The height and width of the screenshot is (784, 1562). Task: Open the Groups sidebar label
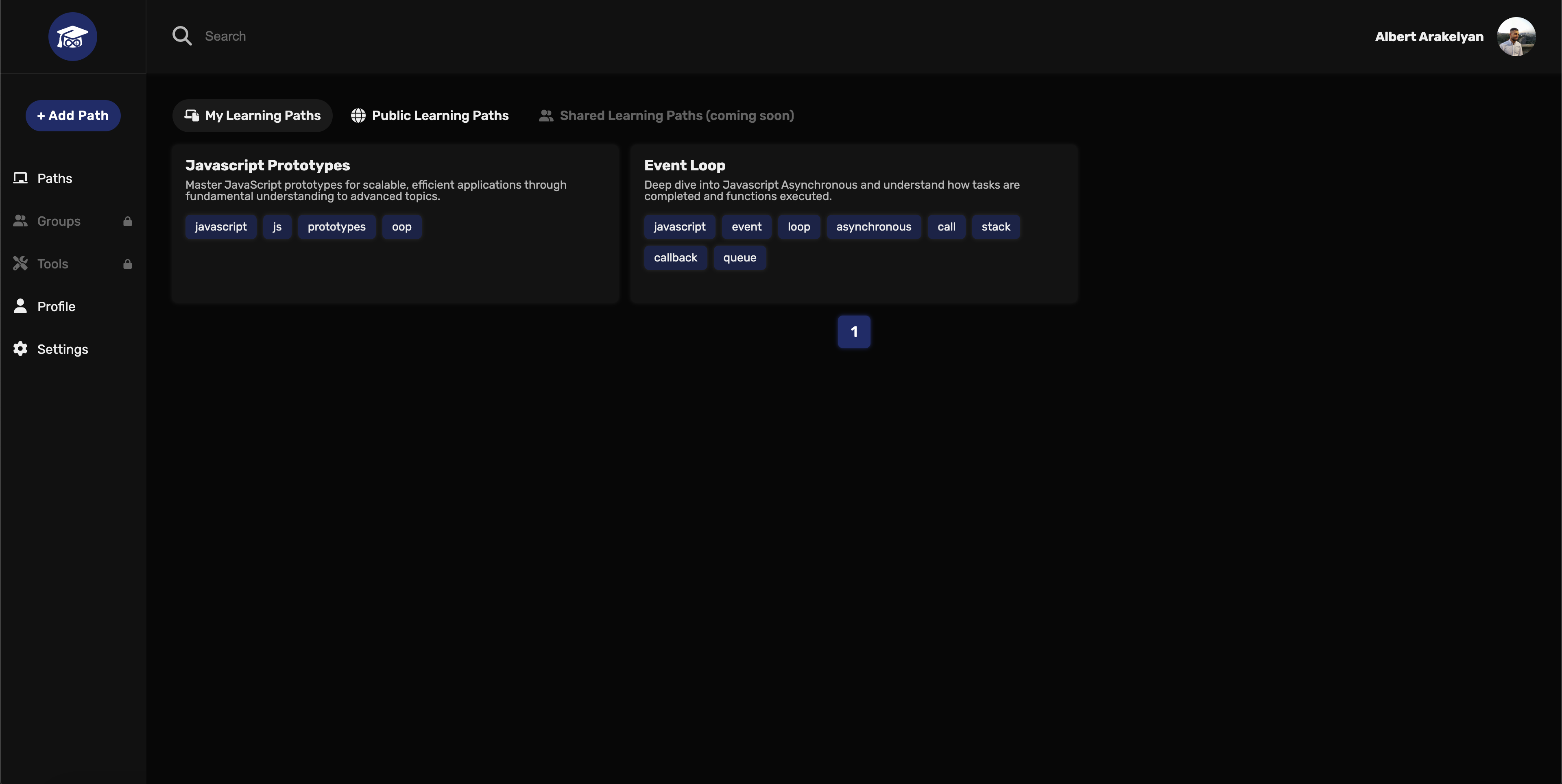[x=59, y=221]
